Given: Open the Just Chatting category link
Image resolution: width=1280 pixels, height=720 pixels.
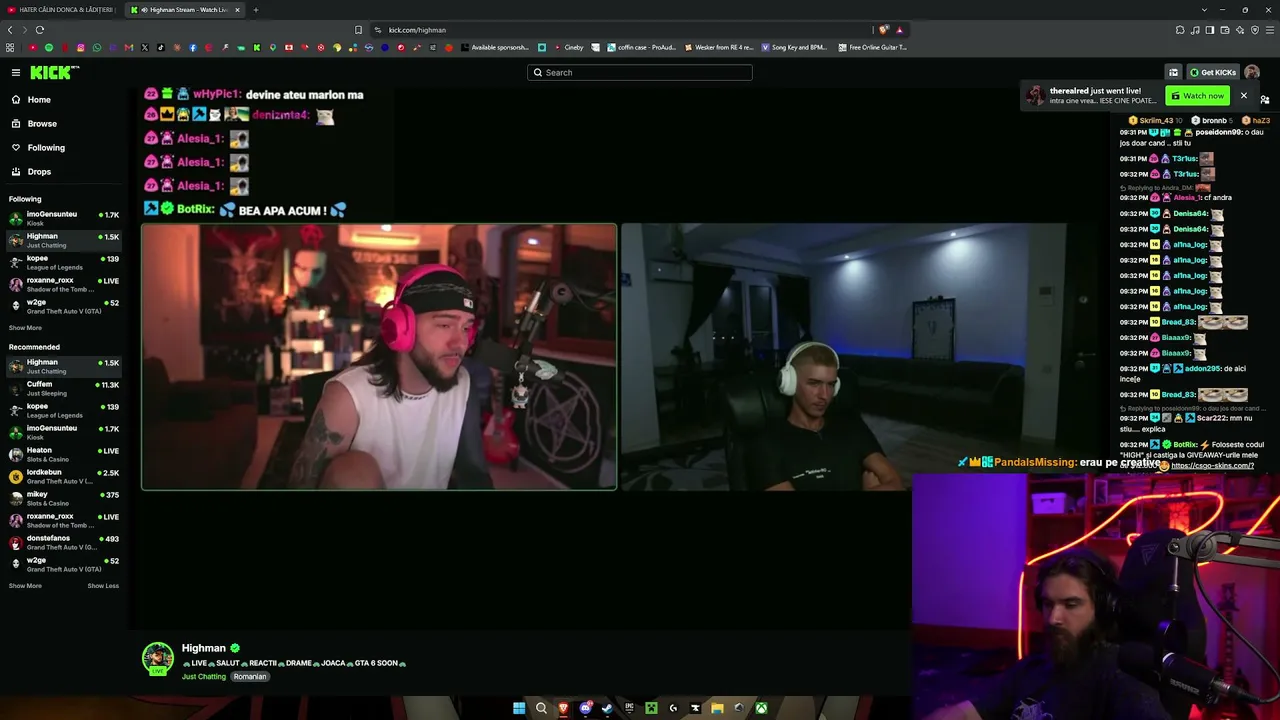Looking at the screenshot, I should pyautogui.click(x=204, y=677).
